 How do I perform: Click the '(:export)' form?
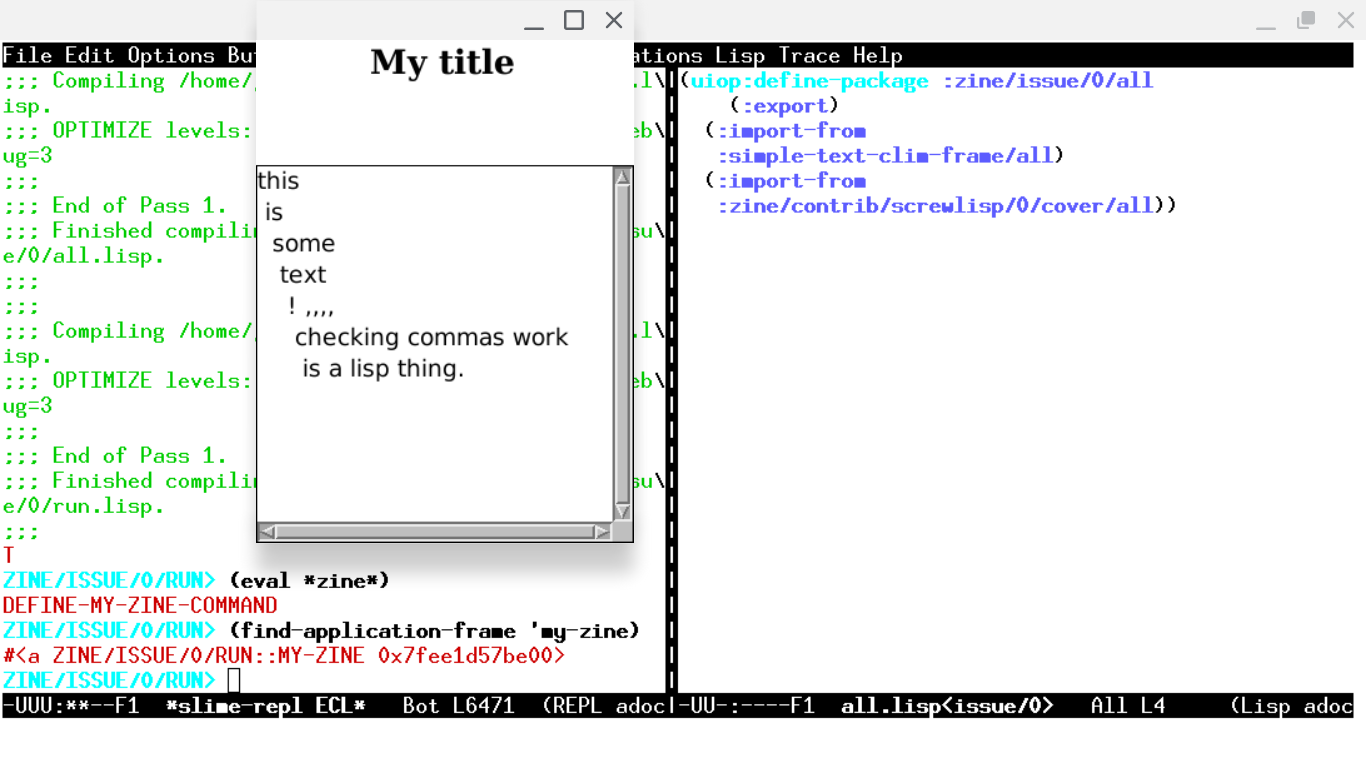coord(784,106)
